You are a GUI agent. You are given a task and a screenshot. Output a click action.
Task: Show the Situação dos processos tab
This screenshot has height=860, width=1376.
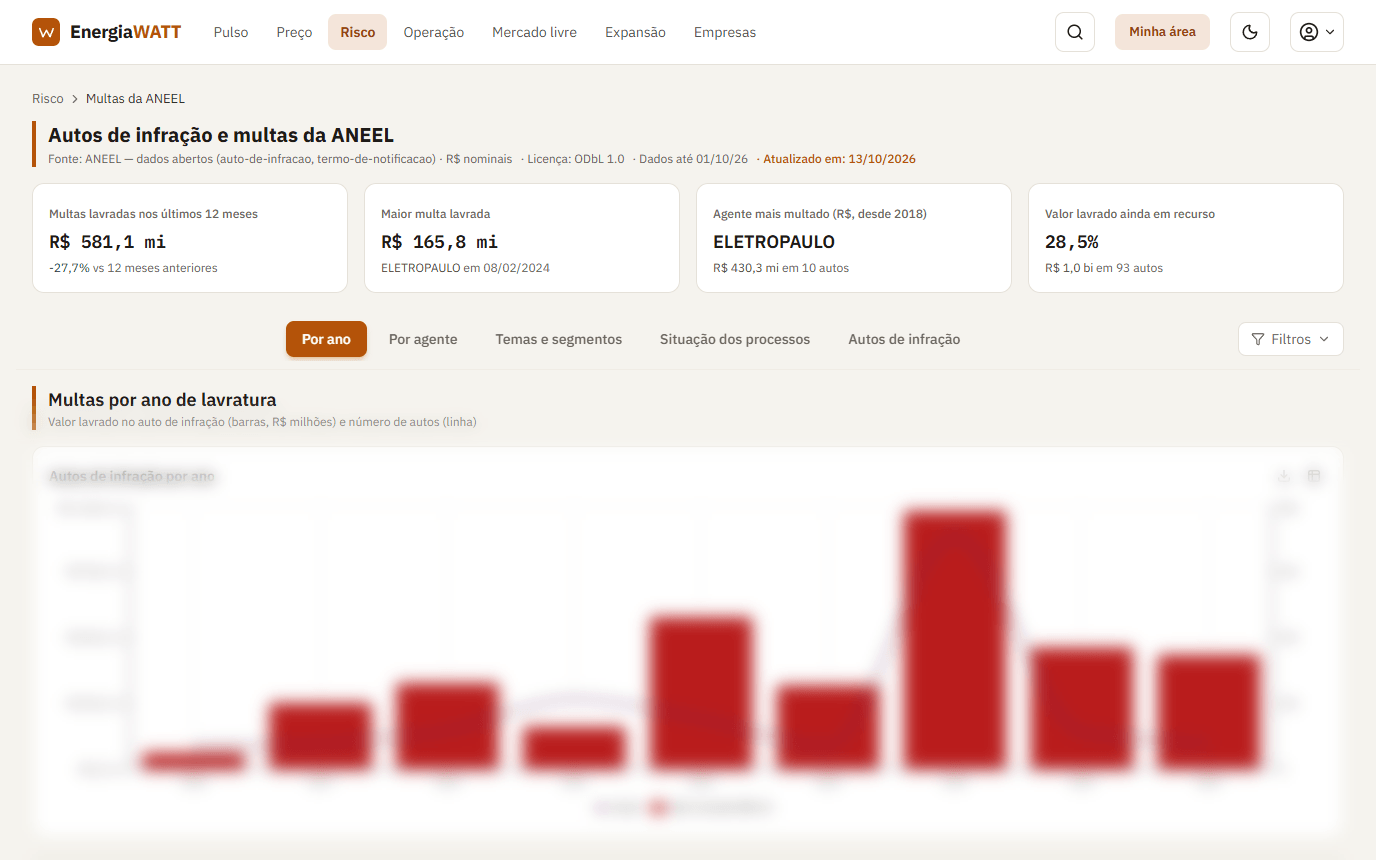click(x=735, y=339)
